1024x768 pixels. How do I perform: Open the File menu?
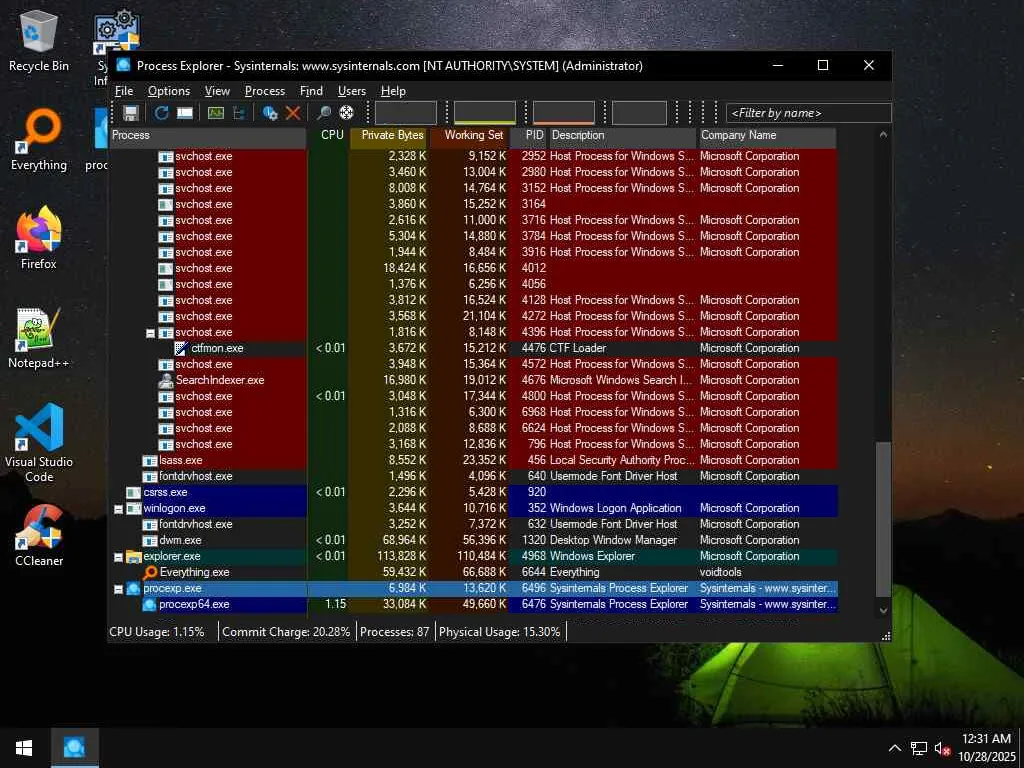coord(124,91)
